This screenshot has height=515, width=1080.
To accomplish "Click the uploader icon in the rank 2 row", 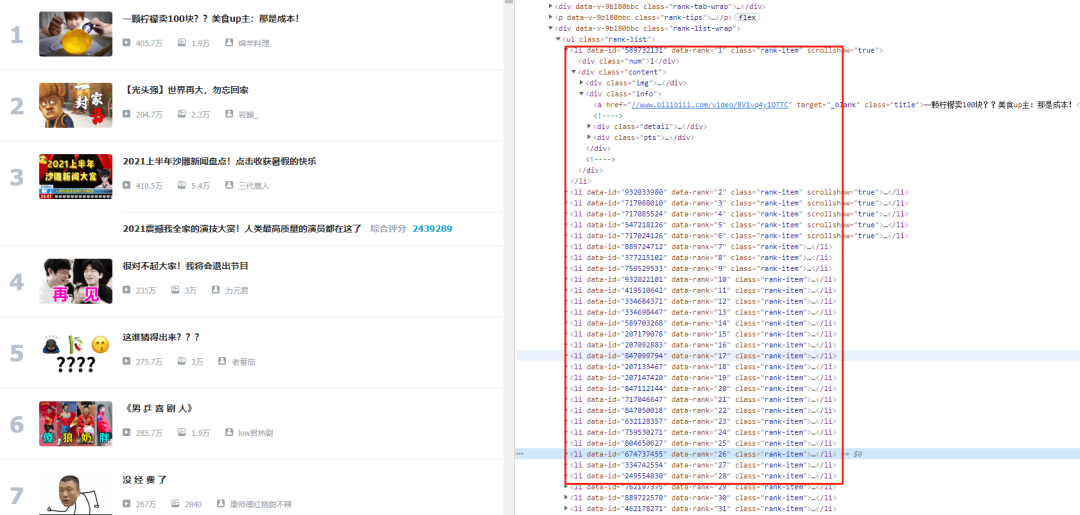I will 229,114.
